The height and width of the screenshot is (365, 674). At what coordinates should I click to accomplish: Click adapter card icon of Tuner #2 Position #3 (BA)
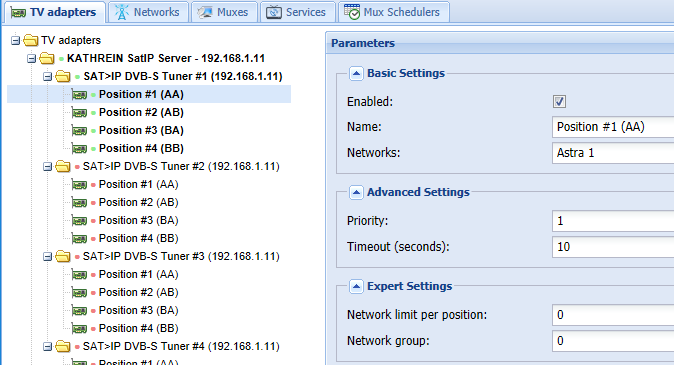coord(80,221)
